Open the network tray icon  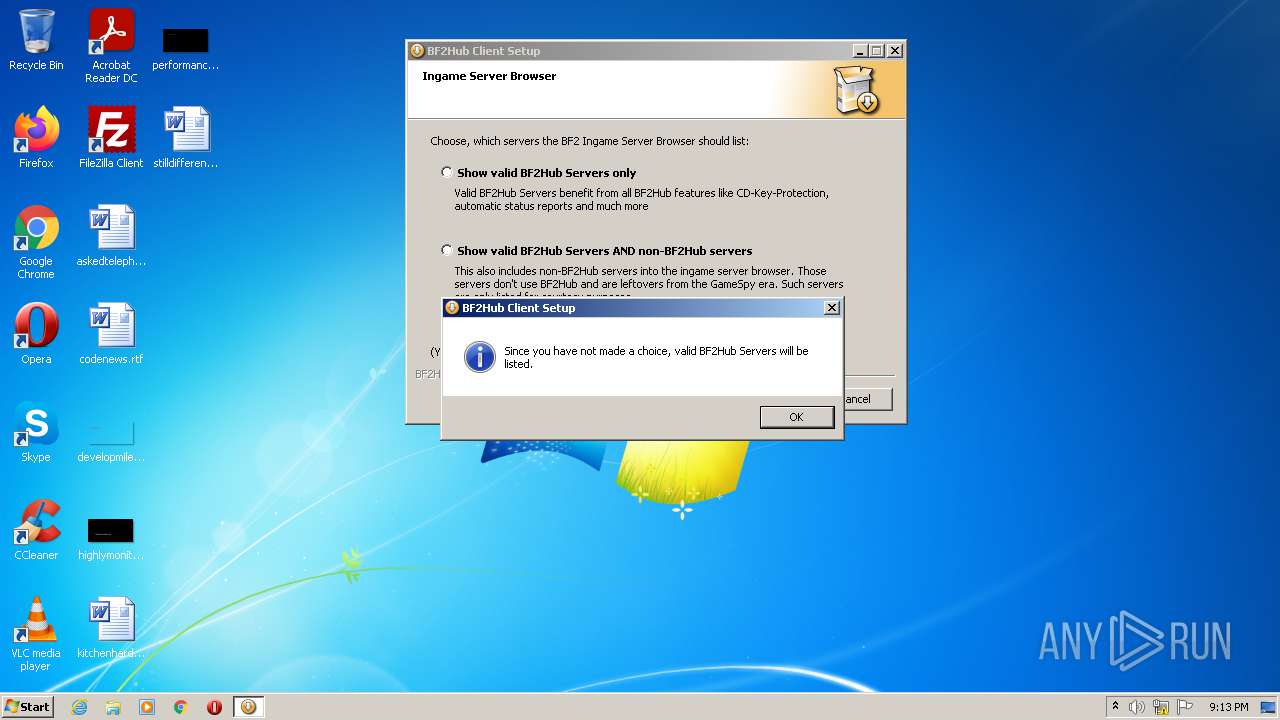pos(1161,707)
